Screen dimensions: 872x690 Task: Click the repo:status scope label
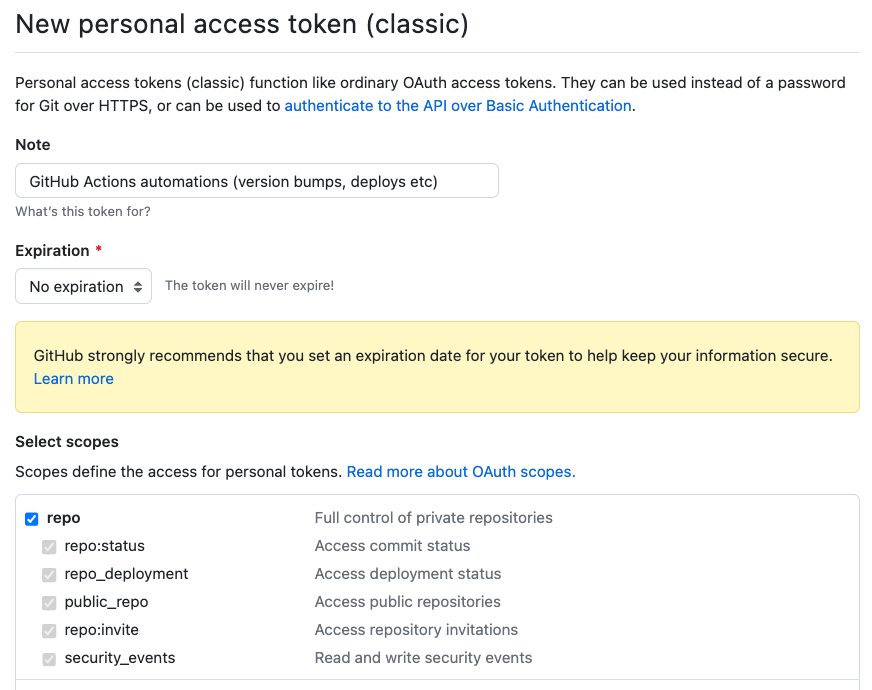(x=104, y=546)
